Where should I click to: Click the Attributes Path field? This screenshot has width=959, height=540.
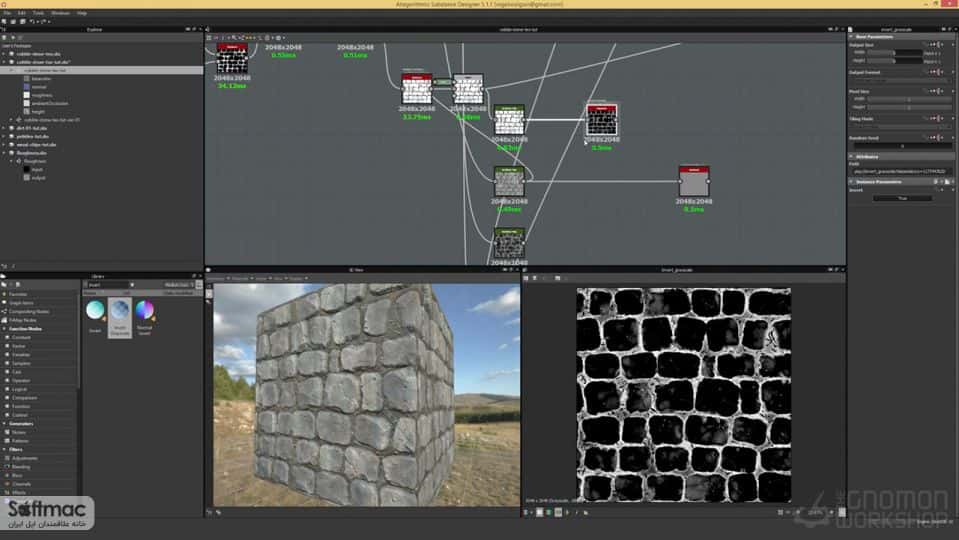[902, 171]
